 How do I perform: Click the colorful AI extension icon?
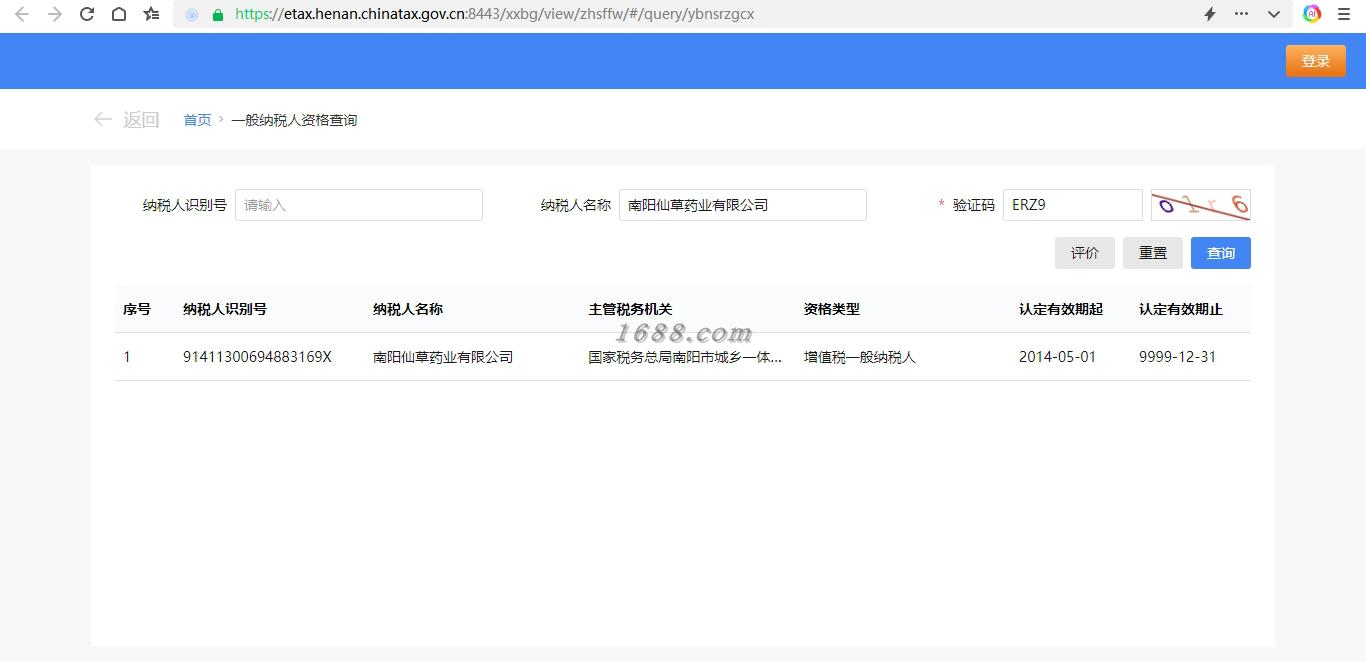(1312, 14)
